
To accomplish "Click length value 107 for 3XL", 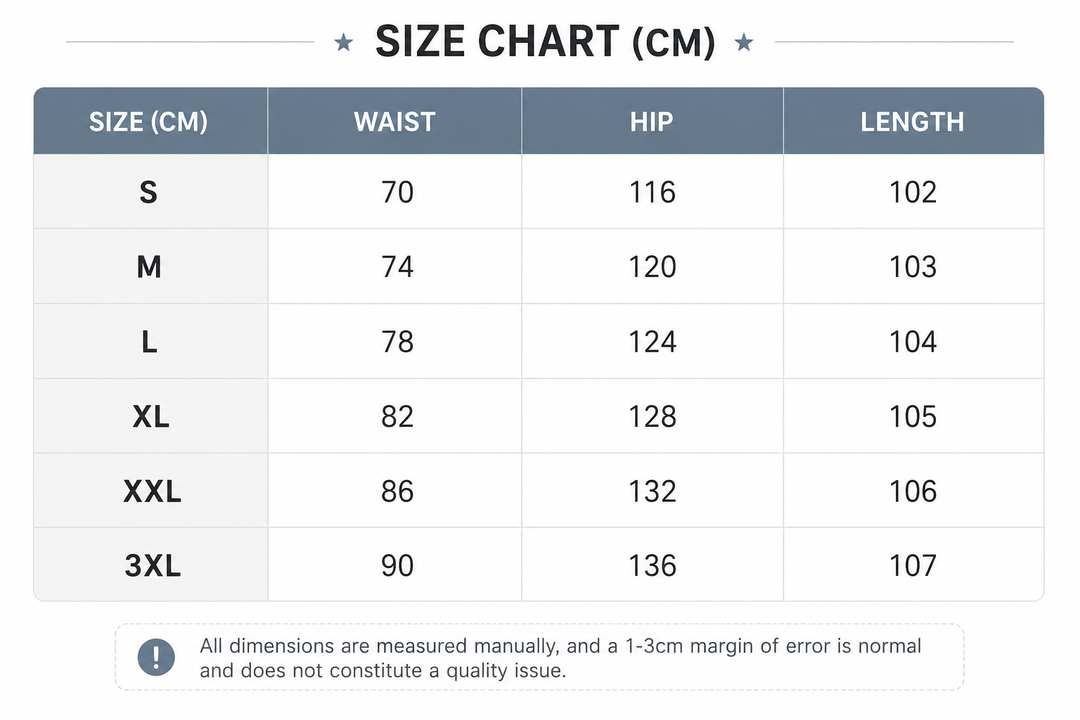I will click(x=913, y=566).
